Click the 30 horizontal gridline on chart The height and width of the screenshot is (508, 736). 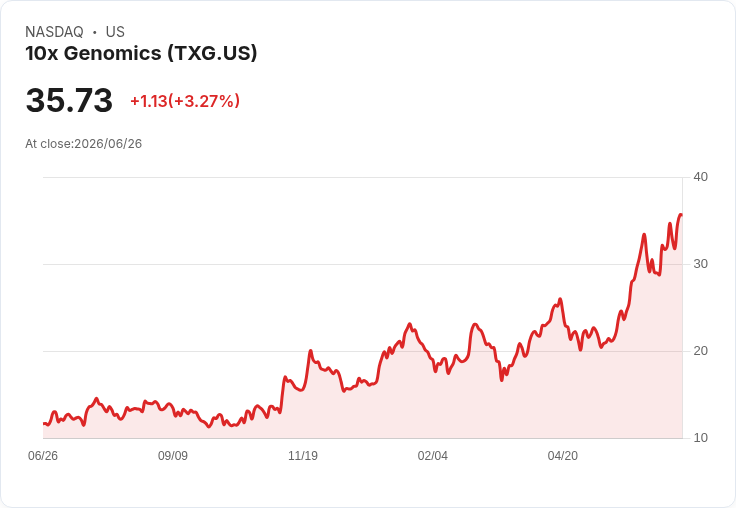click(362, 264)
